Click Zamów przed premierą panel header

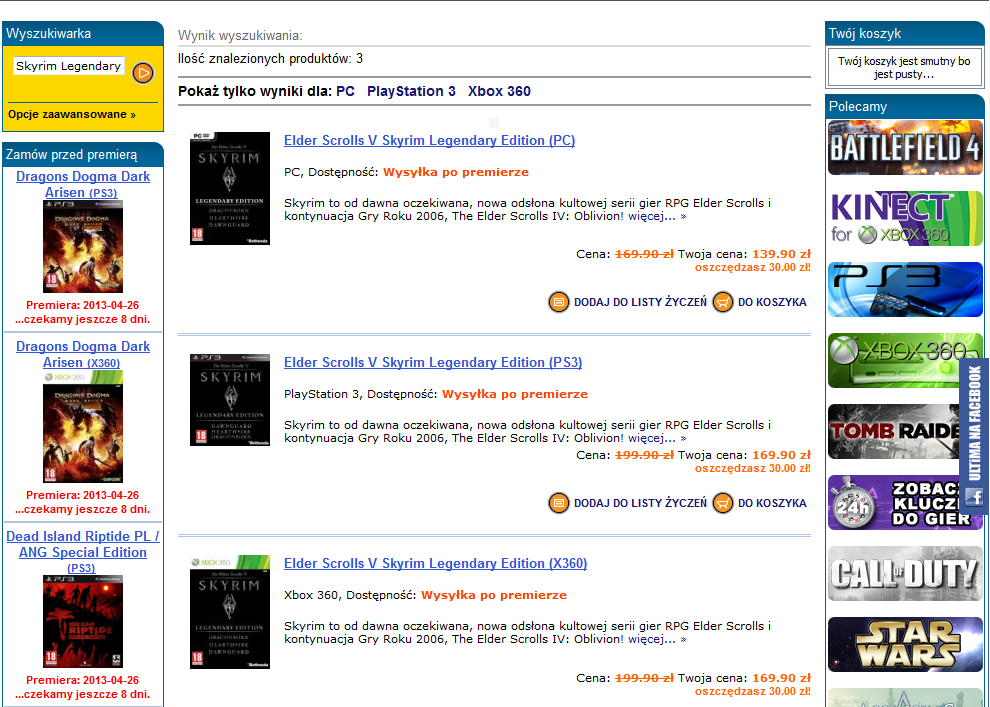click(83, 155)
